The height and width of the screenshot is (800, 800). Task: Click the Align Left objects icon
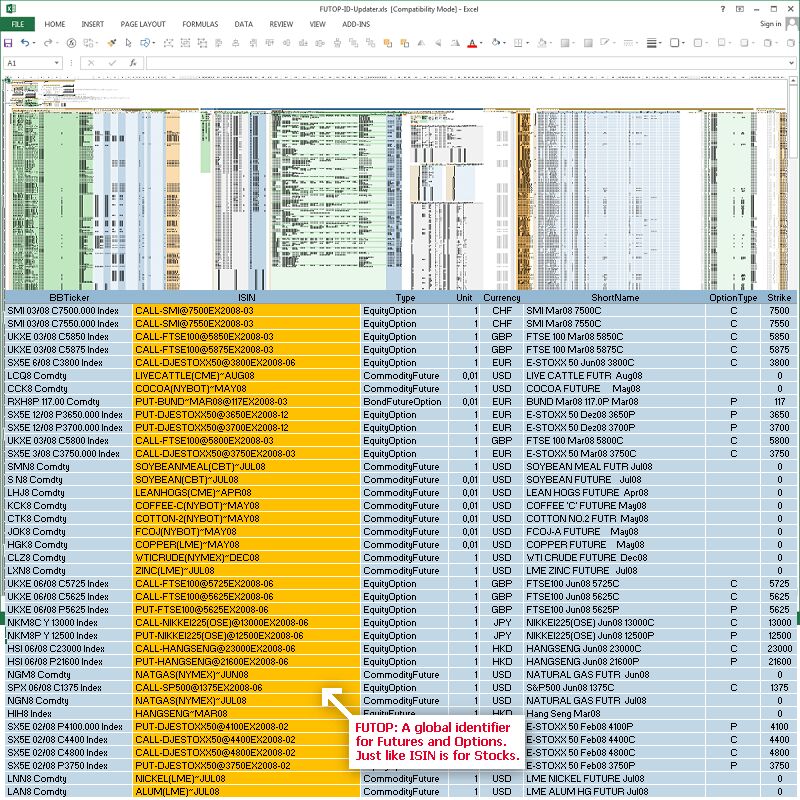pyautogui.click(x=219, y=43)
